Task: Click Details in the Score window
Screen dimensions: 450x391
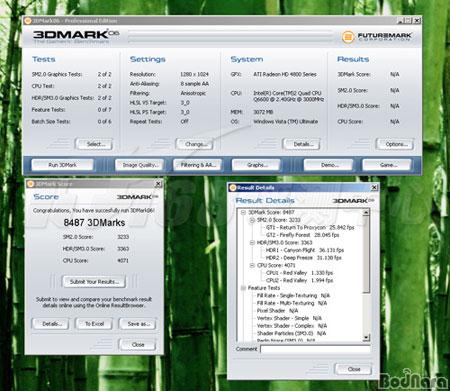Action: tap(52, 324)
